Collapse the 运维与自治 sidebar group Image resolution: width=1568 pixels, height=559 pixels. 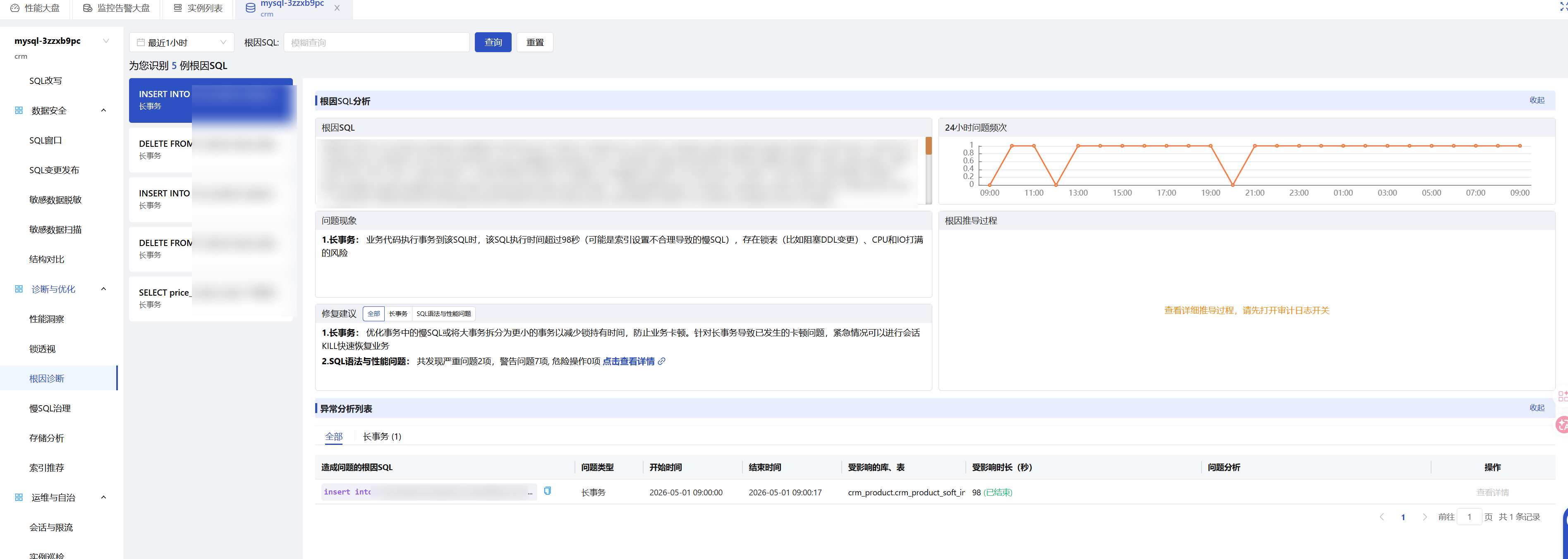click(x=103, y=497)
